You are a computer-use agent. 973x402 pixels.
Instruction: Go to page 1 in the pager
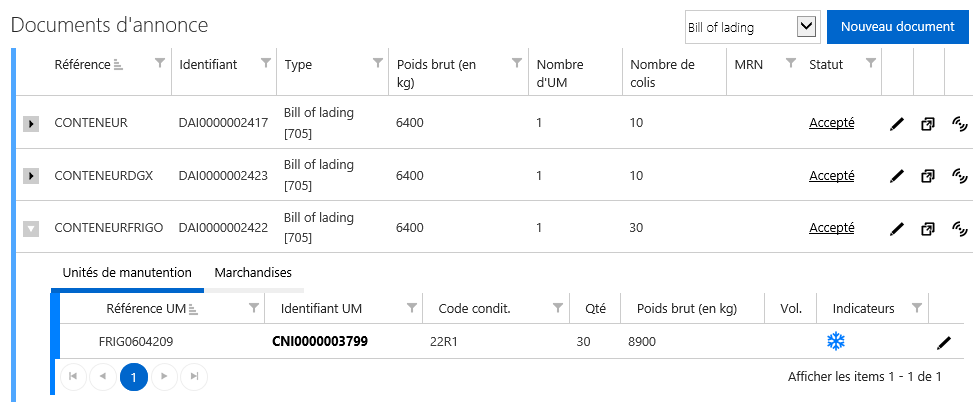[134, 377]
